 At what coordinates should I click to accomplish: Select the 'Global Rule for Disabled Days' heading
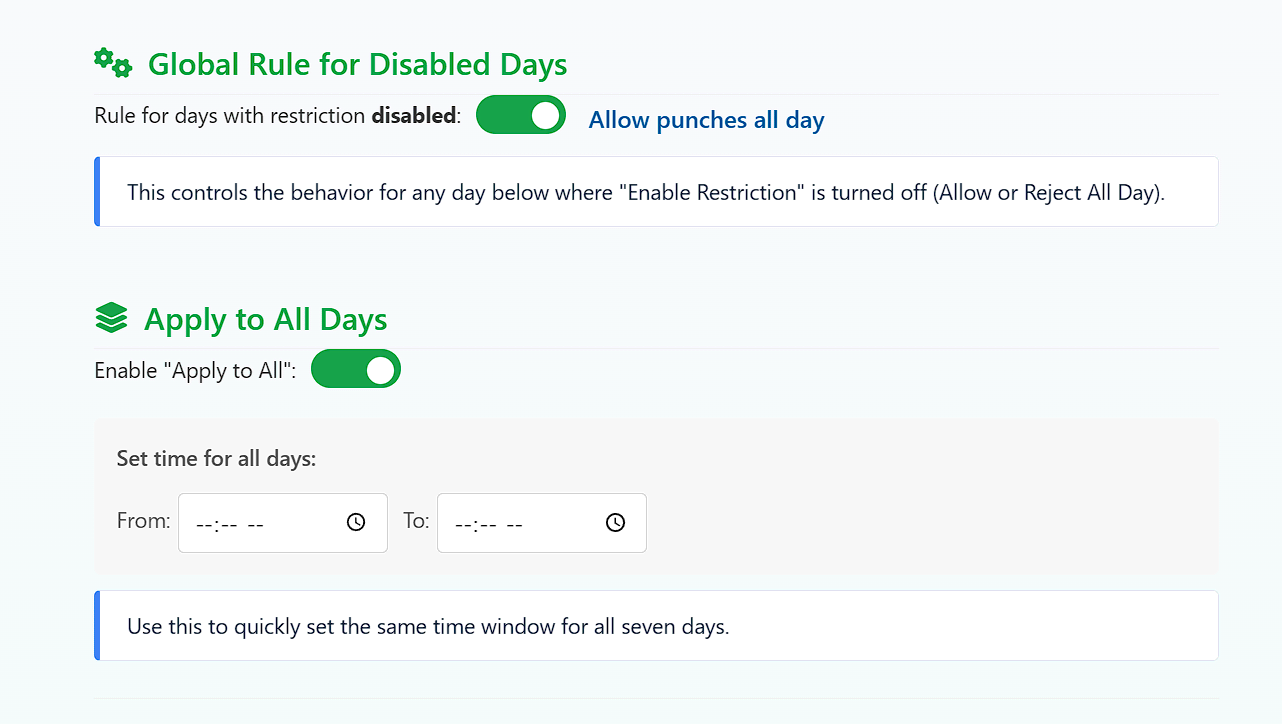[357, 64]
